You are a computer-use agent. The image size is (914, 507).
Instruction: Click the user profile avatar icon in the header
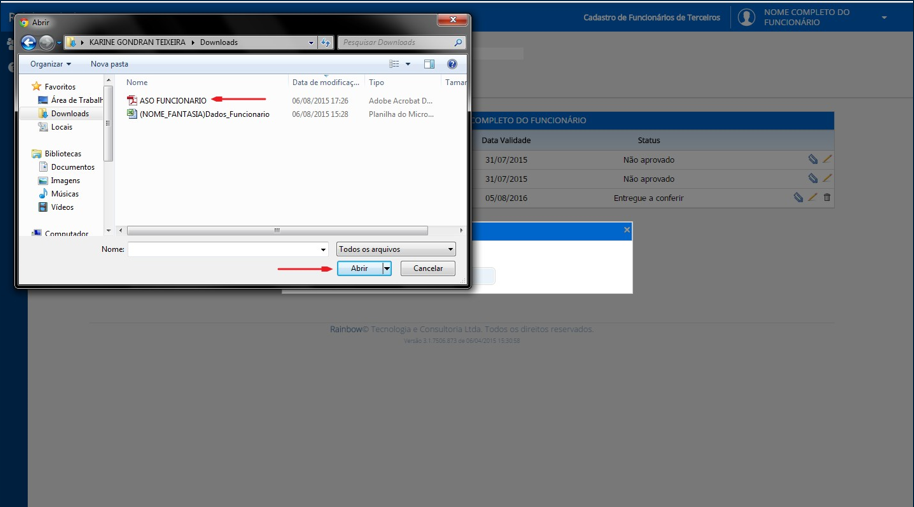[x=746, y=17]
